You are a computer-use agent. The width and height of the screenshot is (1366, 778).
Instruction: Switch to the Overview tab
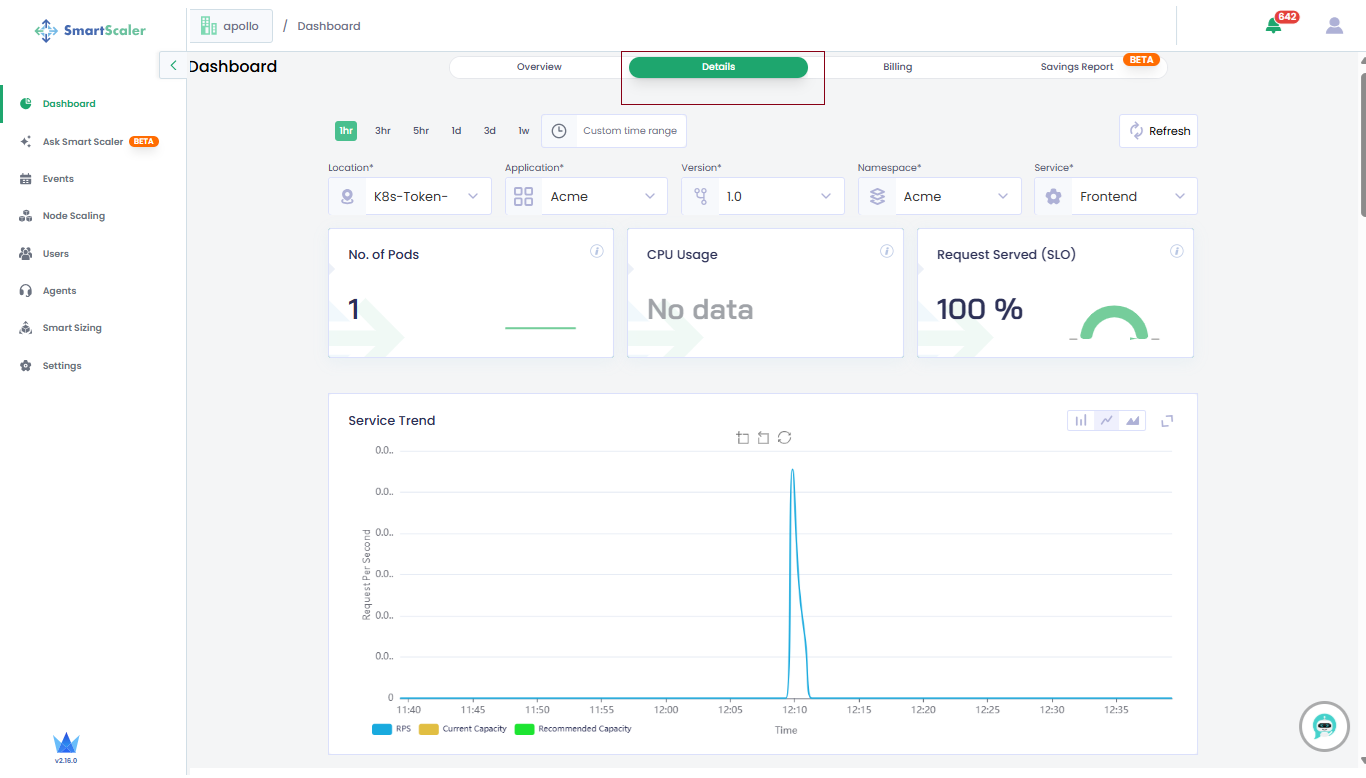click(x=539, y=67)
